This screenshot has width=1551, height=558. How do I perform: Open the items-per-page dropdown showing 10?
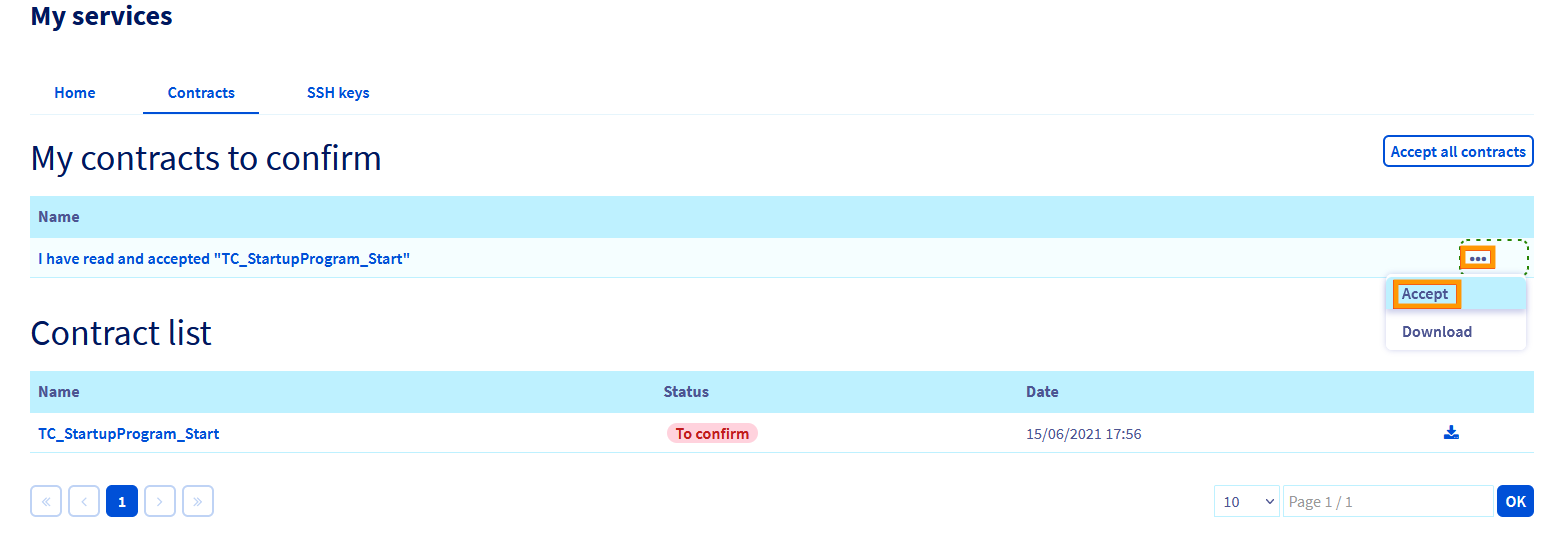1246,502
